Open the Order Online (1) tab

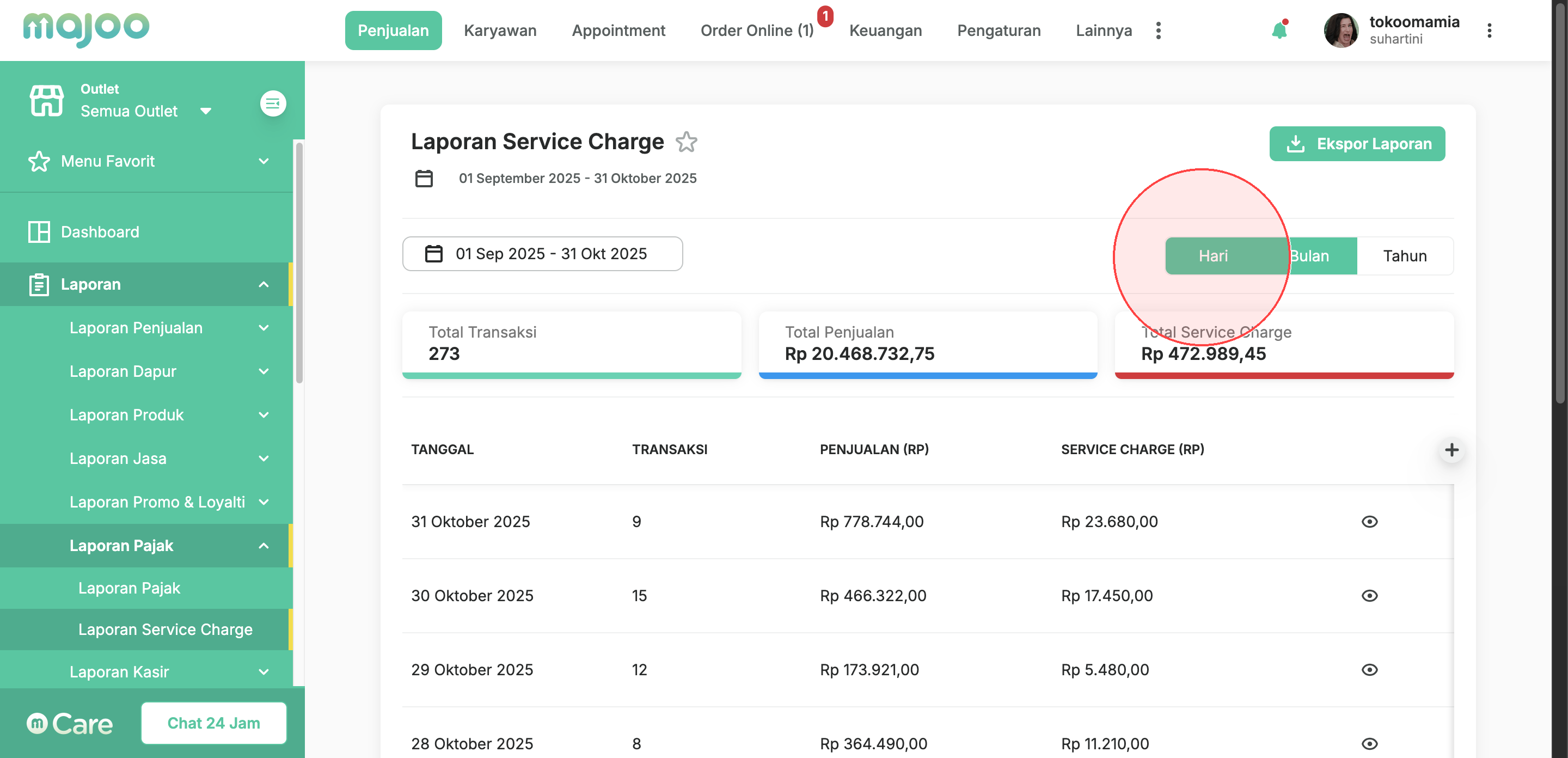[757, 30]
